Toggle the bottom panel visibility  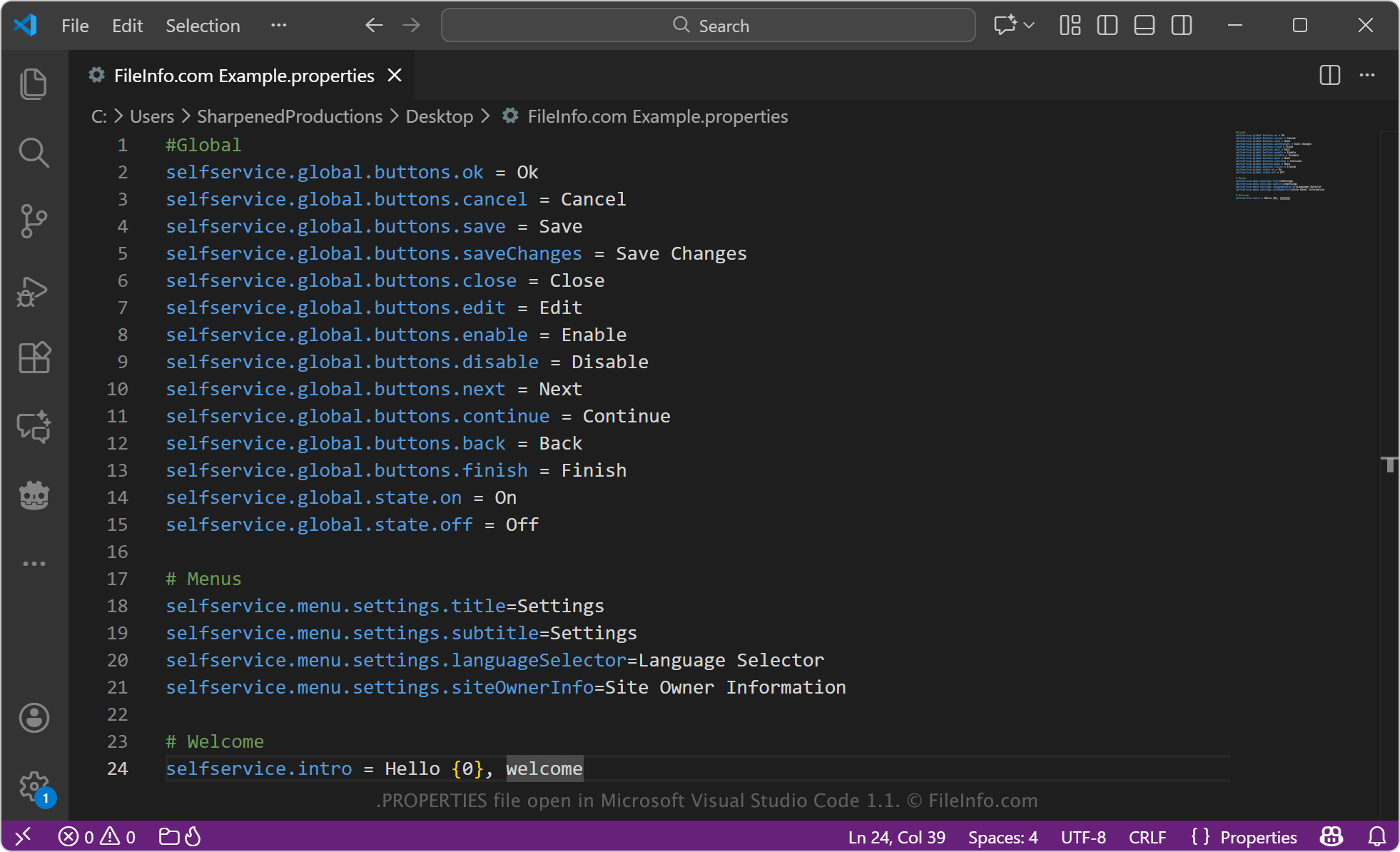(1145, 26)
